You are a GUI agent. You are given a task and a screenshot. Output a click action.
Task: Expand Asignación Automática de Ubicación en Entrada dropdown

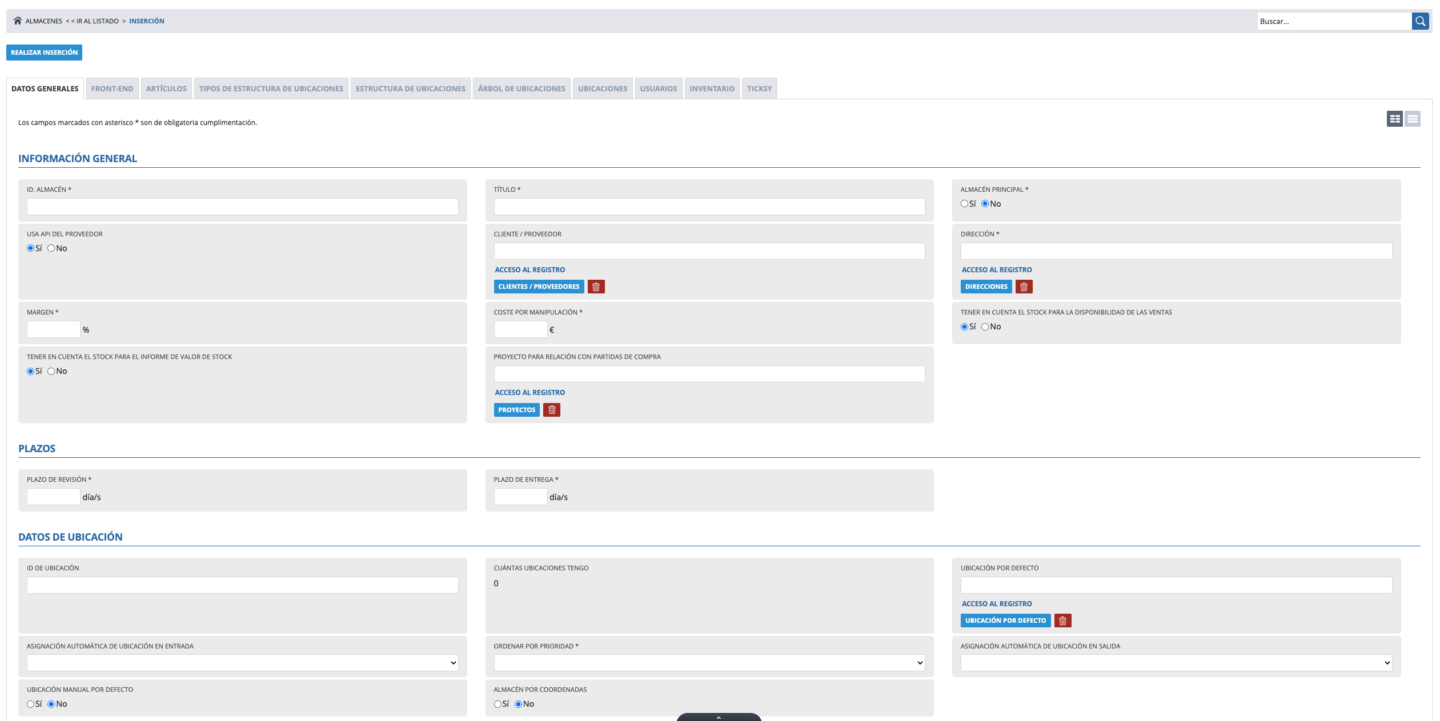tap(242, 662)
